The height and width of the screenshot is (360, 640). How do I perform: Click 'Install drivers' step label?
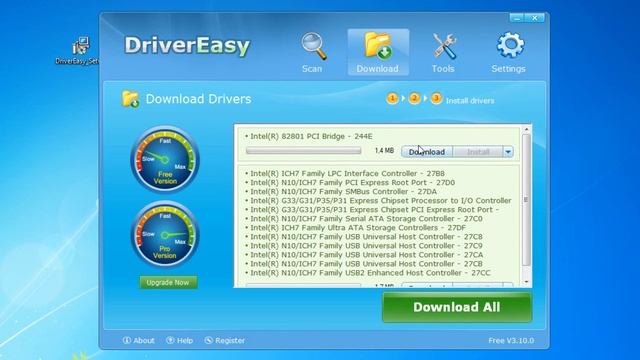470,100
